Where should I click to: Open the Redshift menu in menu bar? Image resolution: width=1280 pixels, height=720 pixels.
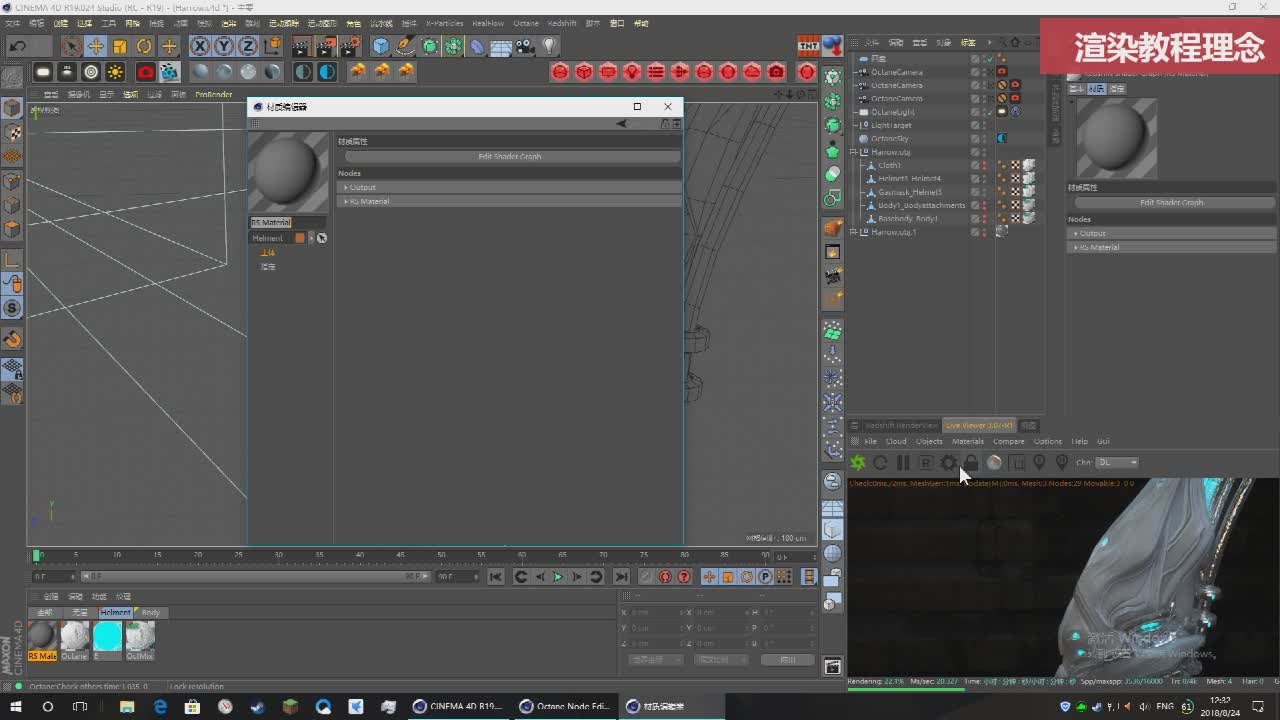click(x=562, y=23)
